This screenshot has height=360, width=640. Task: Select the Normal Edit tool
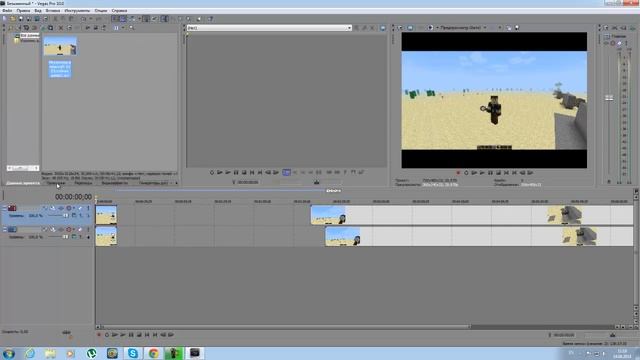(x=164, y=19)
